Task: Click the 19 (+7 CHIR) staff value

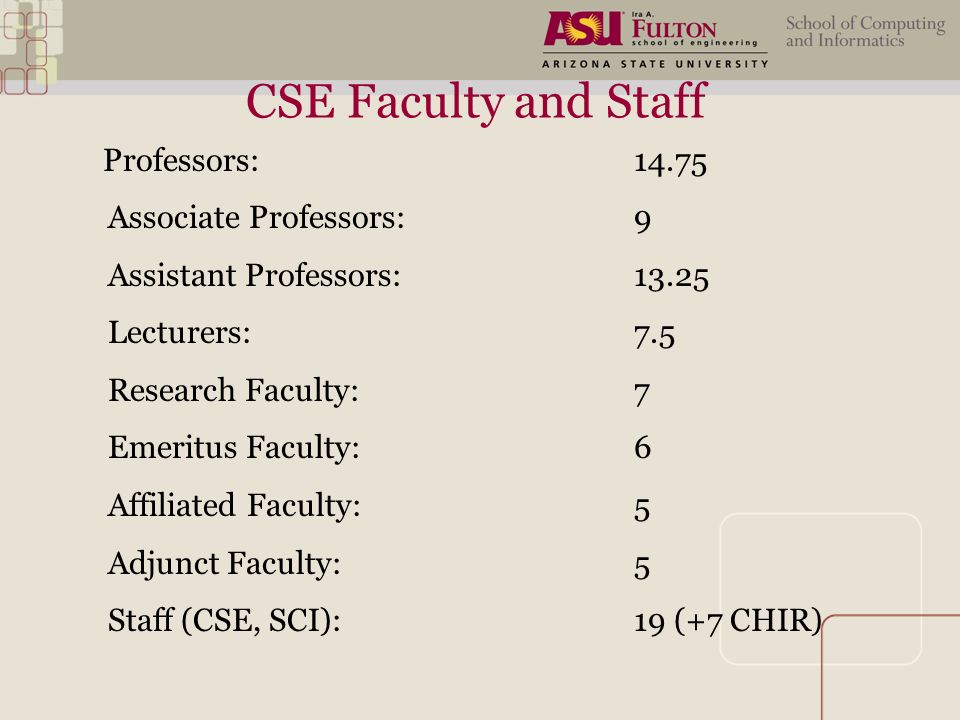Action: tap(727, 621)
